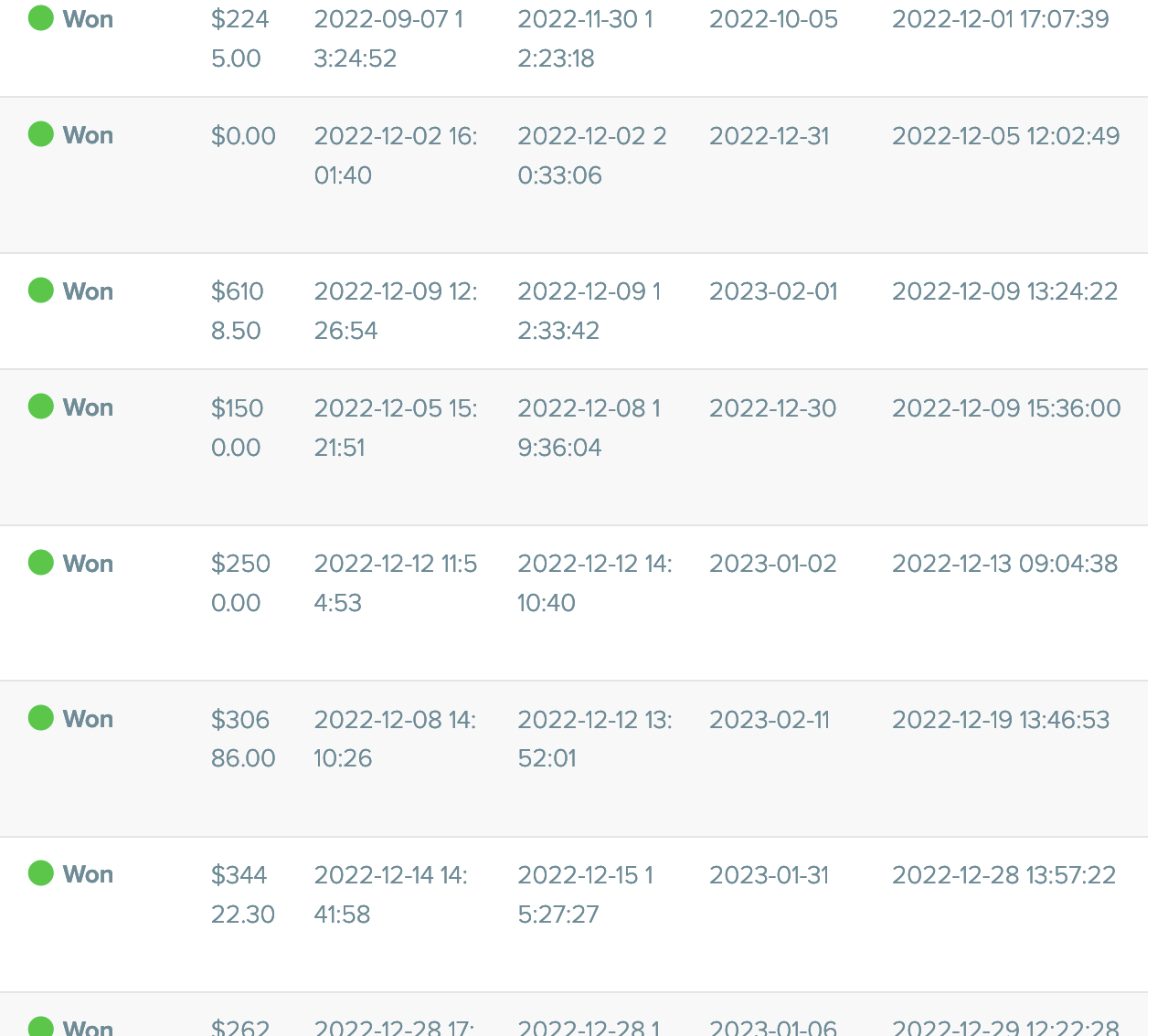Select the 2022-12-02 16:01:40 timestamp

click(395, 155)
